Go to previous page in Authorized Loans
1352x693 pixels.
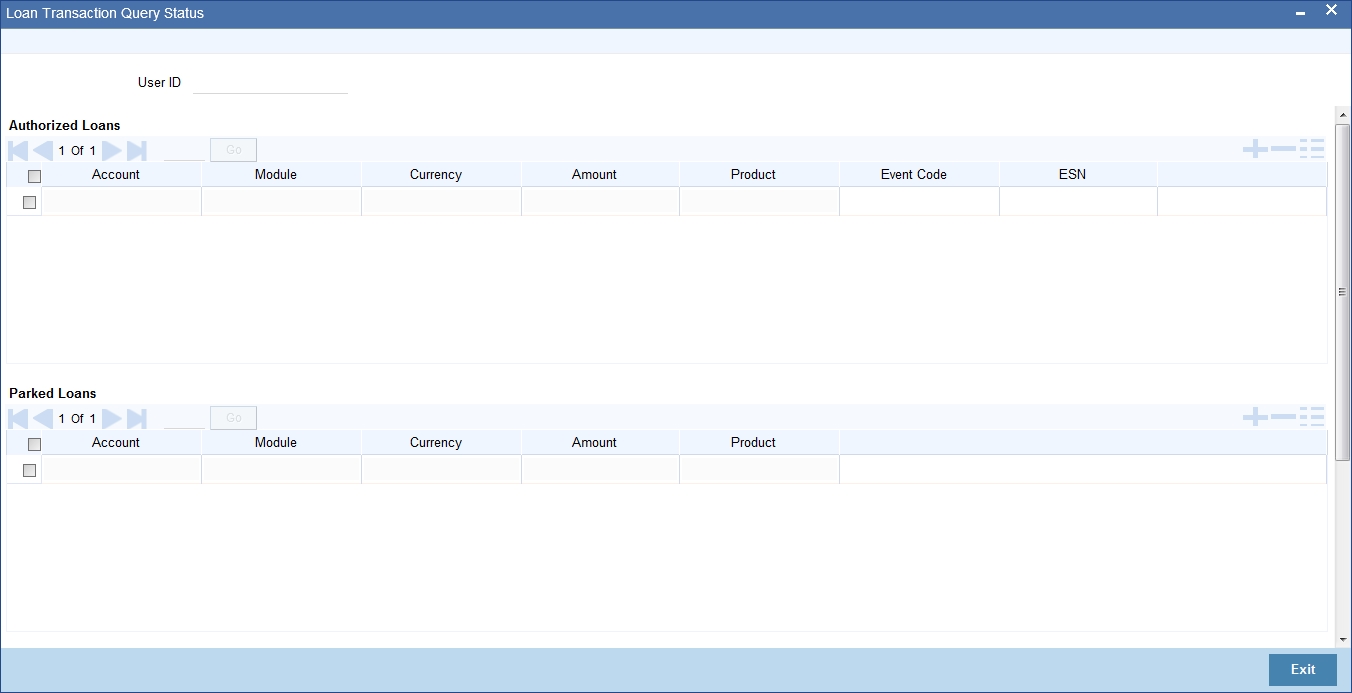(x=43, y=151)
